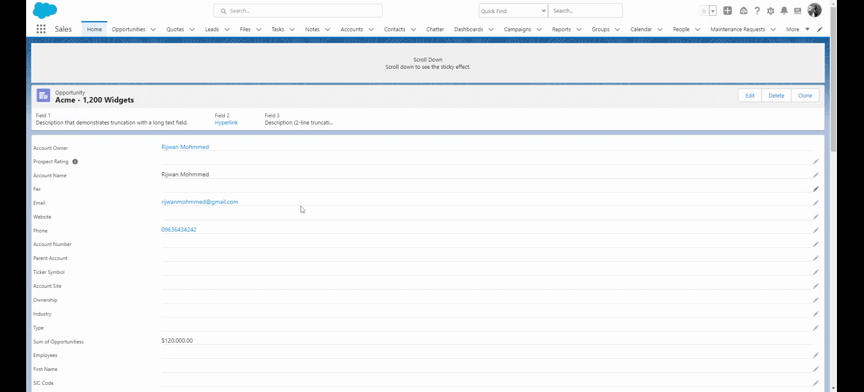Open the Rijwan Mohmmed account owner link
Viewport: 864px width, 392px height.
coord(185,147)
